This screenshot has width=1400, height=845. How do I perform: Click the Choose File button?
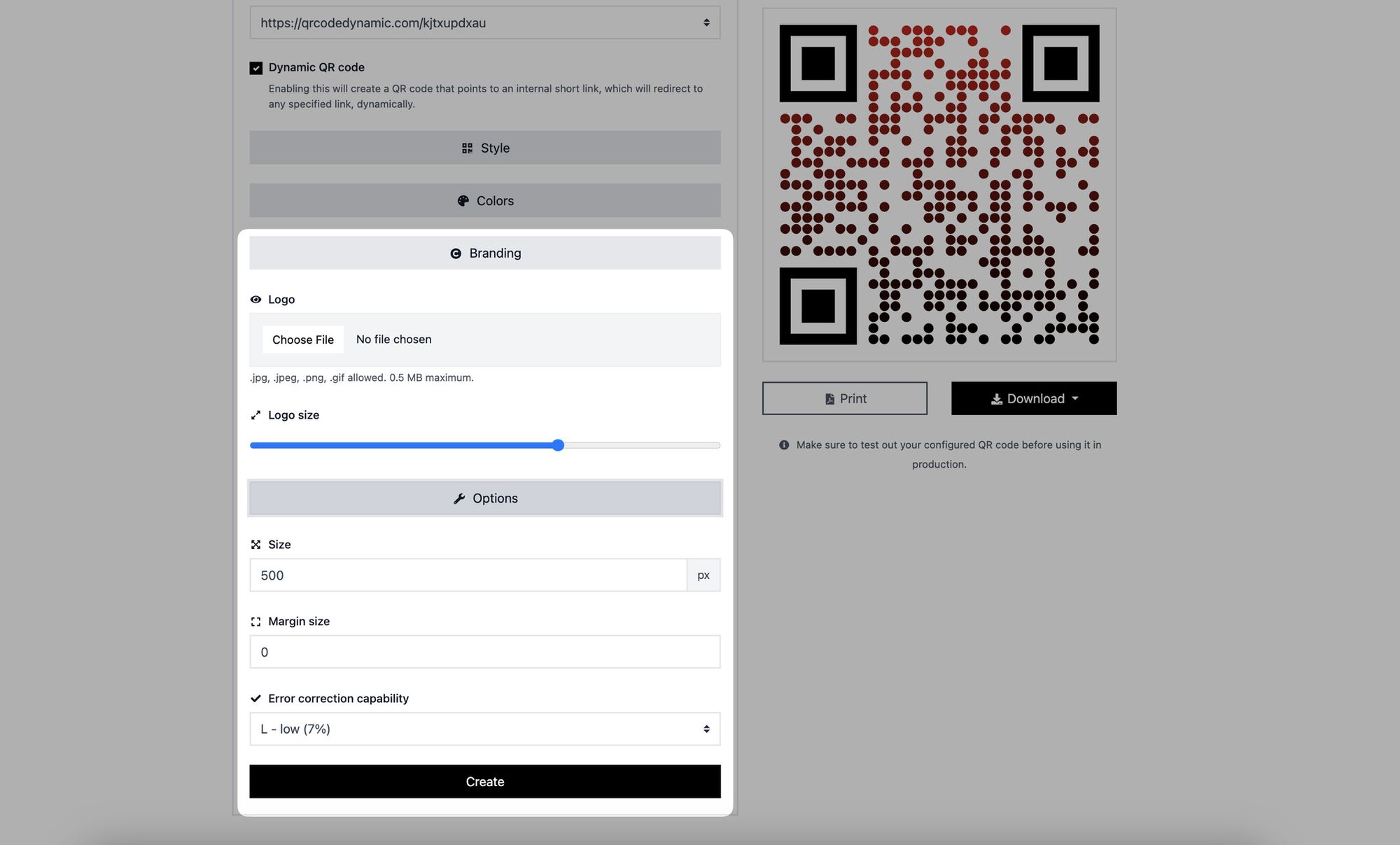tap(303, 340)
